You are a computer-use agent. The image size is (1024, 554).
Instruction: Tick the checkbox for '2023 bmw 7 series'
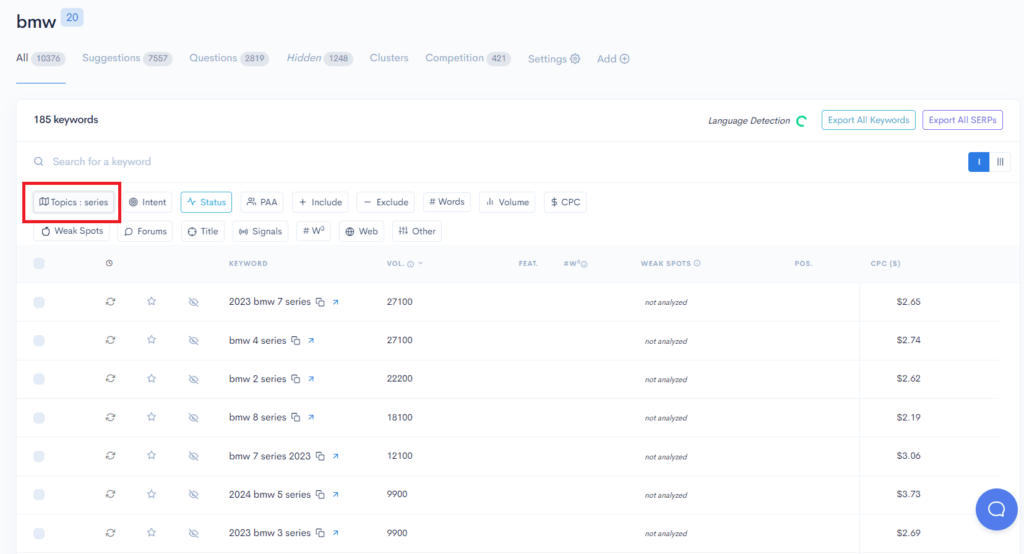pyautogui.click(x=39, y=302)
